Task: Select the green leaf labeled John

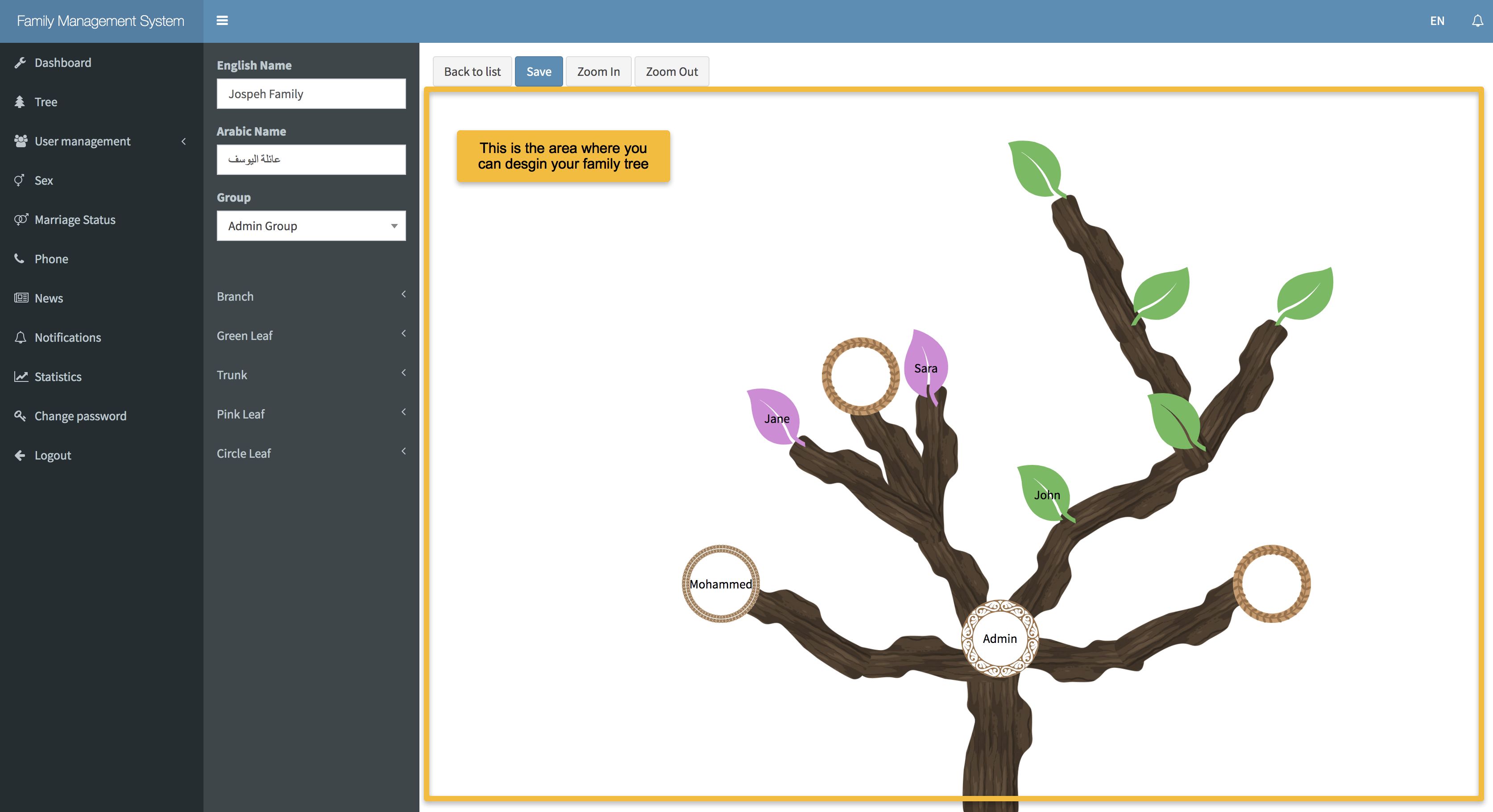Action: click(x=1046, y=494)
